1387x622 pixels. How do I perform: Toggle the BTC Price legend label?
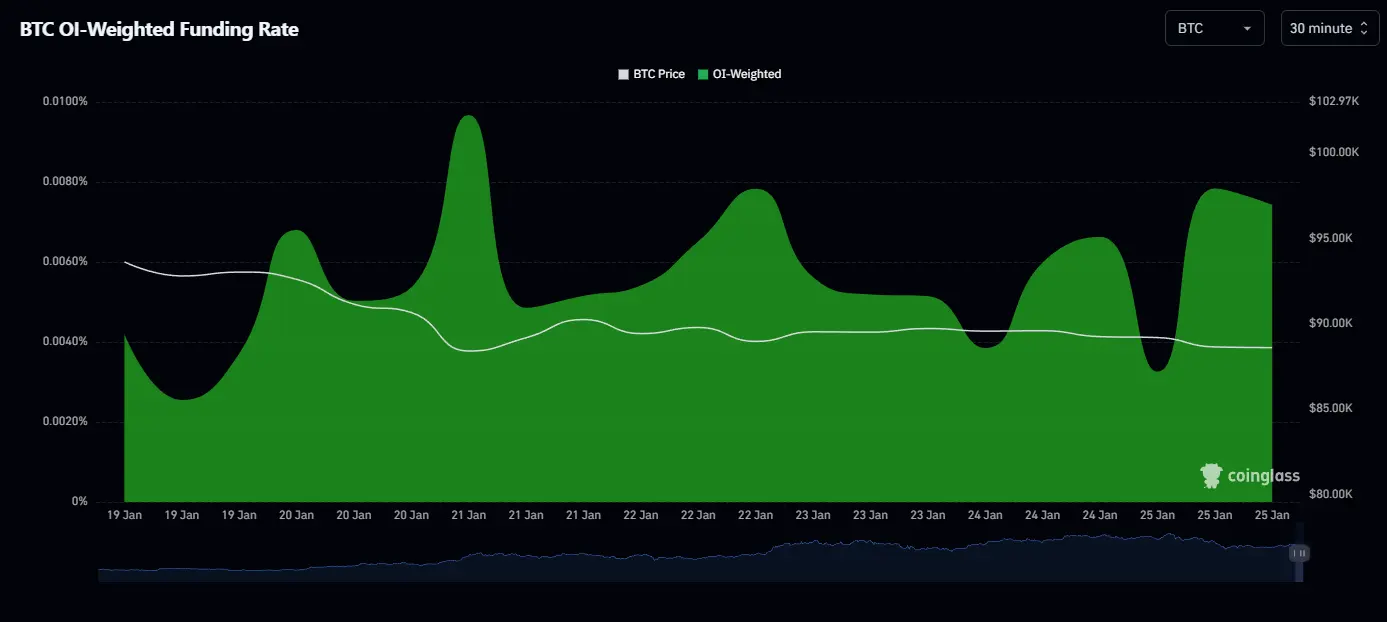[659, 74]
